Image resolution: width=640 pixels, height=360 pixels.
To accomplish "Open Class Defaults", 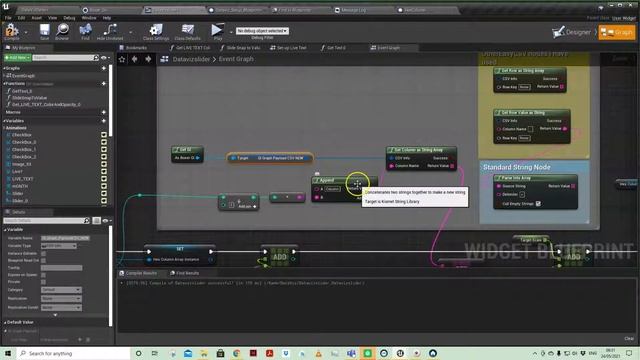I will tap(187, 31).
